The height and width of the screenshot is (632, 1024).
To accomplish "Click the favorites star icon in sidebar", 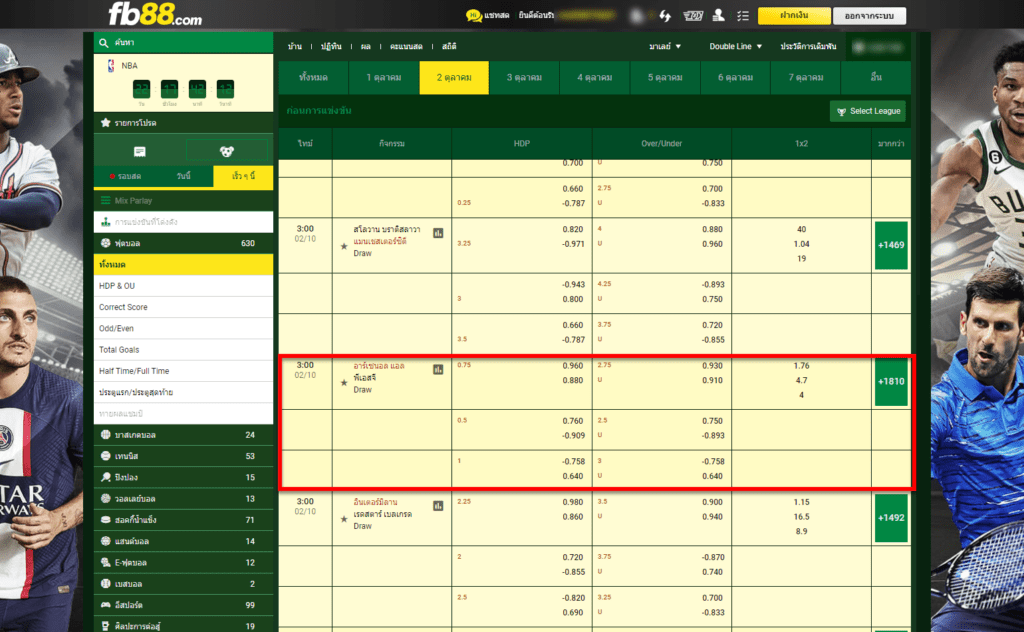I will [x=105, y=123].
